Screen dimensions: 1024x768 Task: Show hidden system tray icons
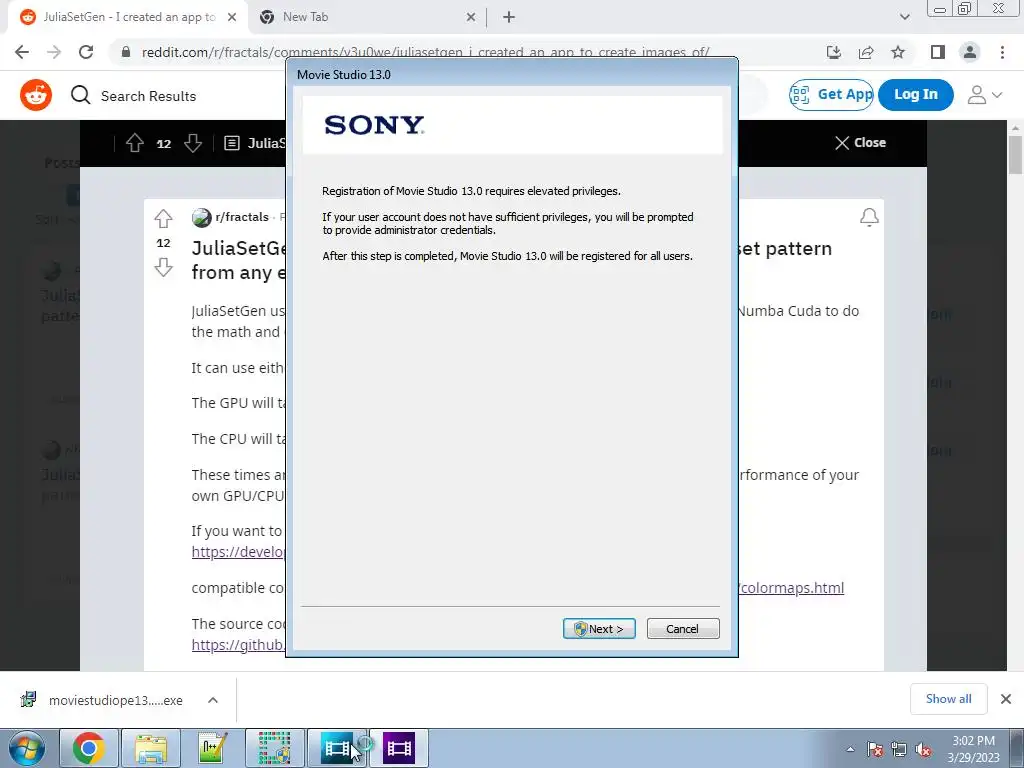[x=850, y=749]
